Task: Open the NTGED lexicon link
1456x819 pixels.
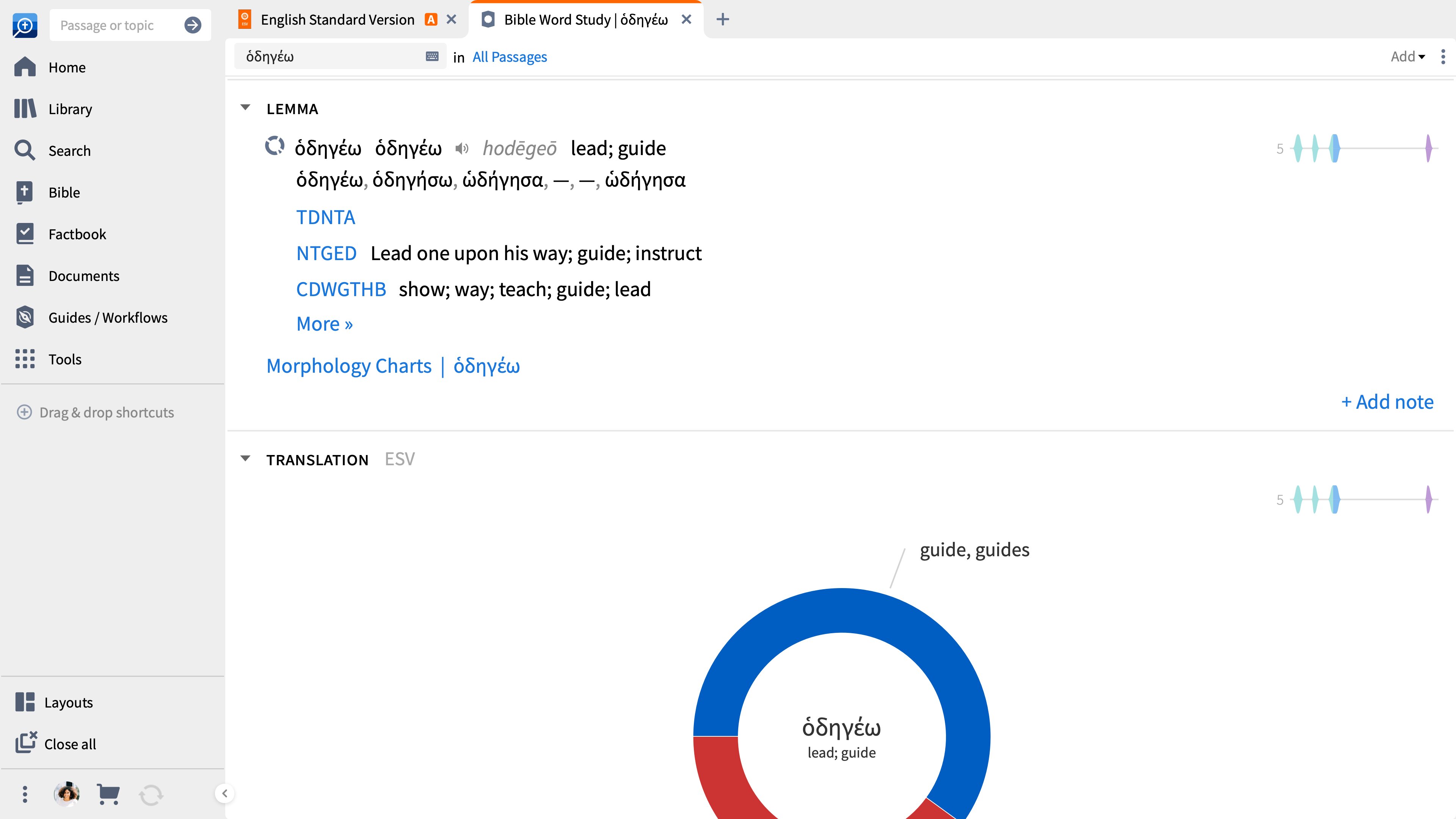Action: pos(326,253)
